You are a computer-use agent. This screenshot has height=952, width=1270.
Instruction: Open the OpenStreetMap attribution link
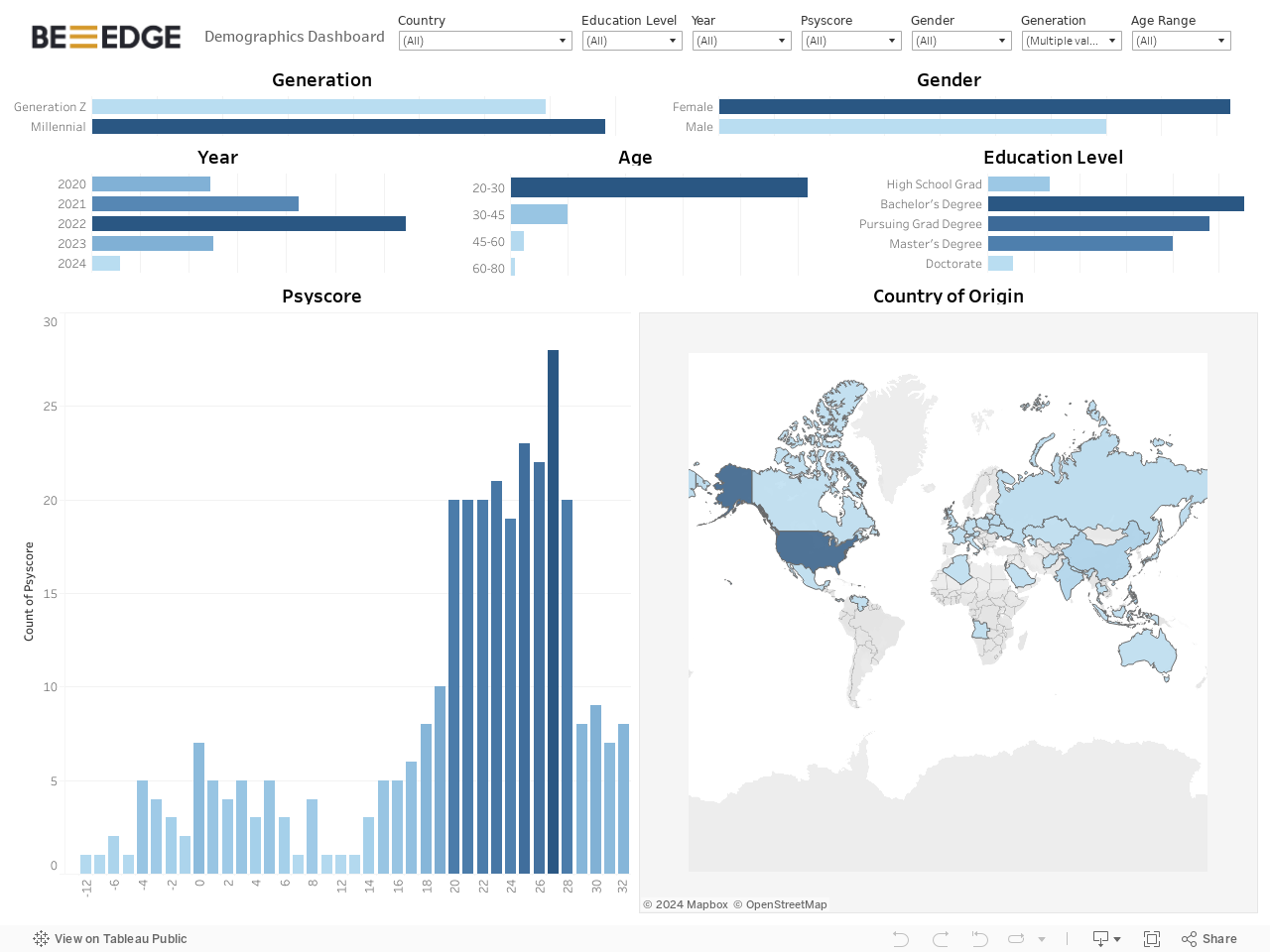coord(780,904)
